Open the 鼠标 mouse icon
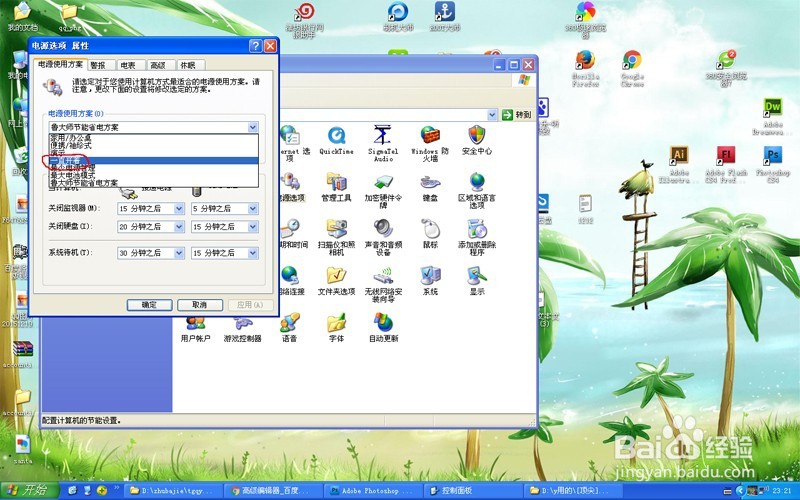 [430, 234]
